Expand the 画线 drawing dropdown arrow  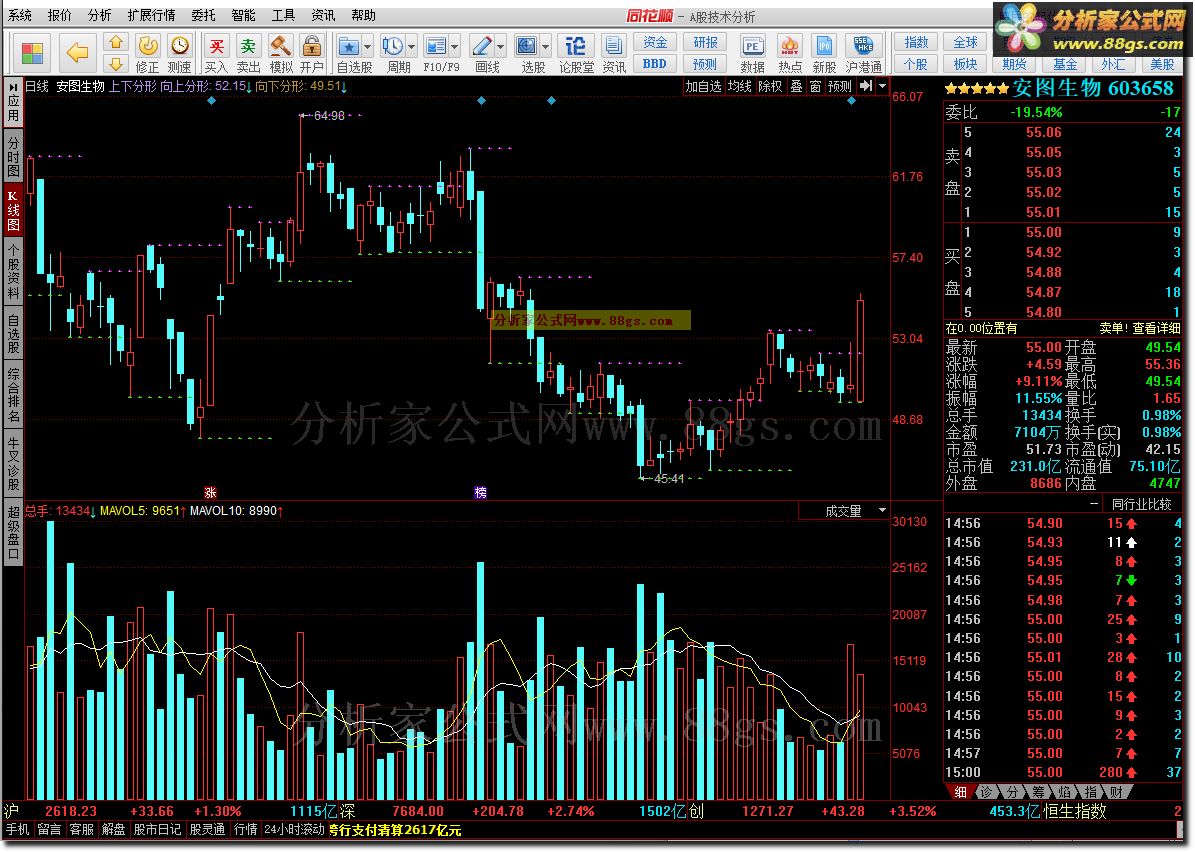pos(501,46)
